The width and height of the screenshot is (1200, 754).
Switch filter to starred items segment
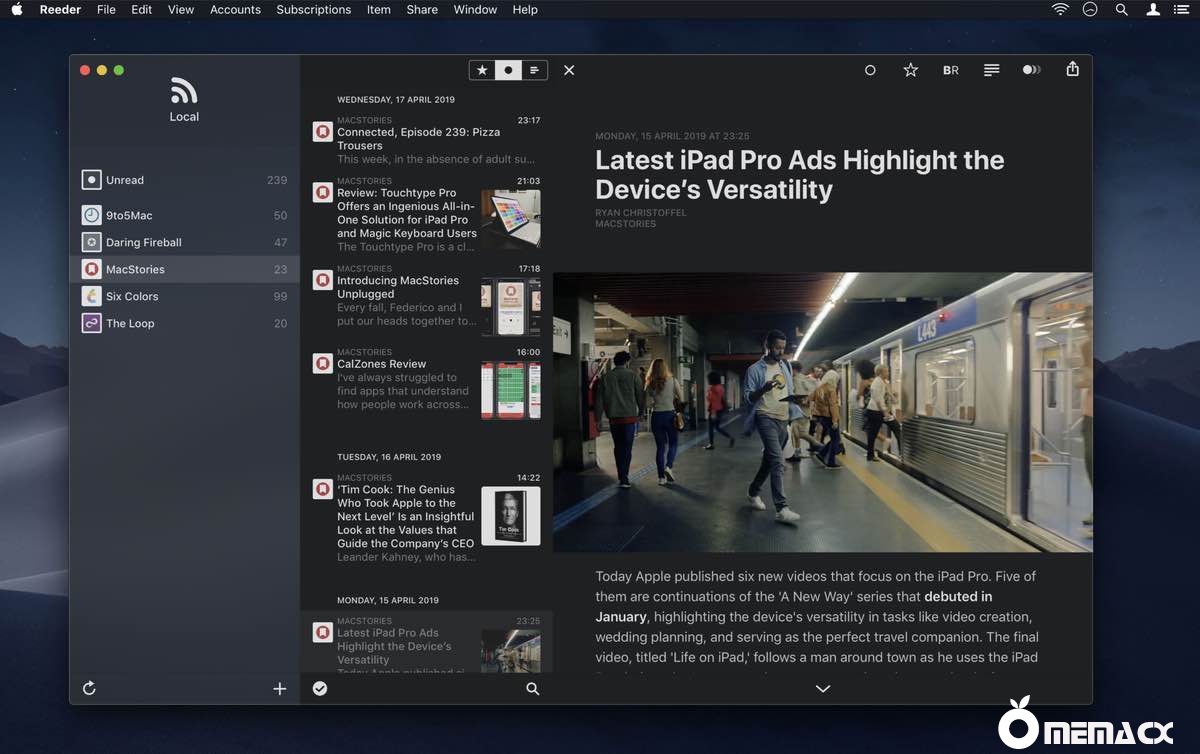coord(481,70)
